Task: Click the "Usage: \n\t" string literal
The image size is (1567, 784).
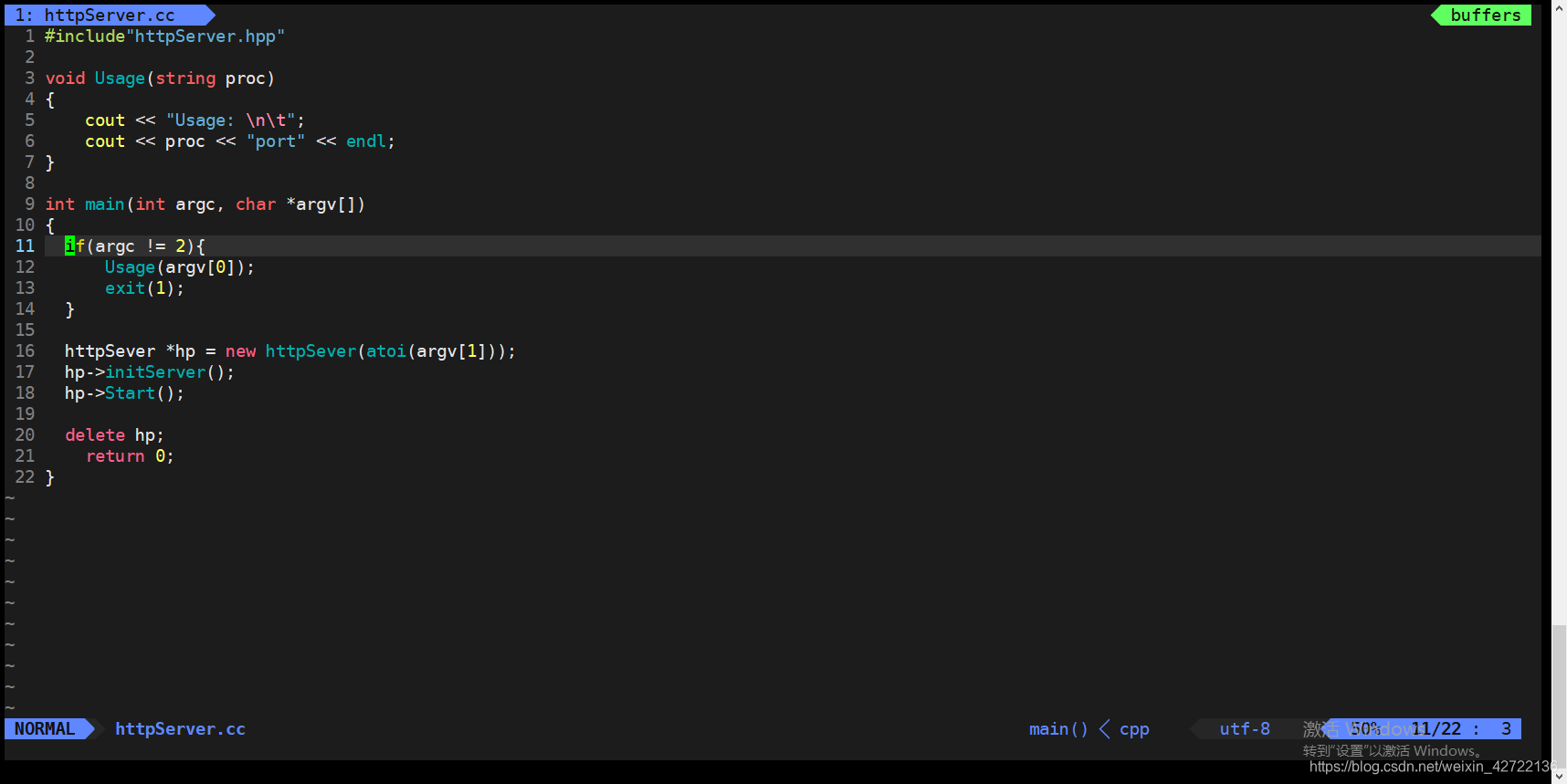Action: tap(230, 120)
